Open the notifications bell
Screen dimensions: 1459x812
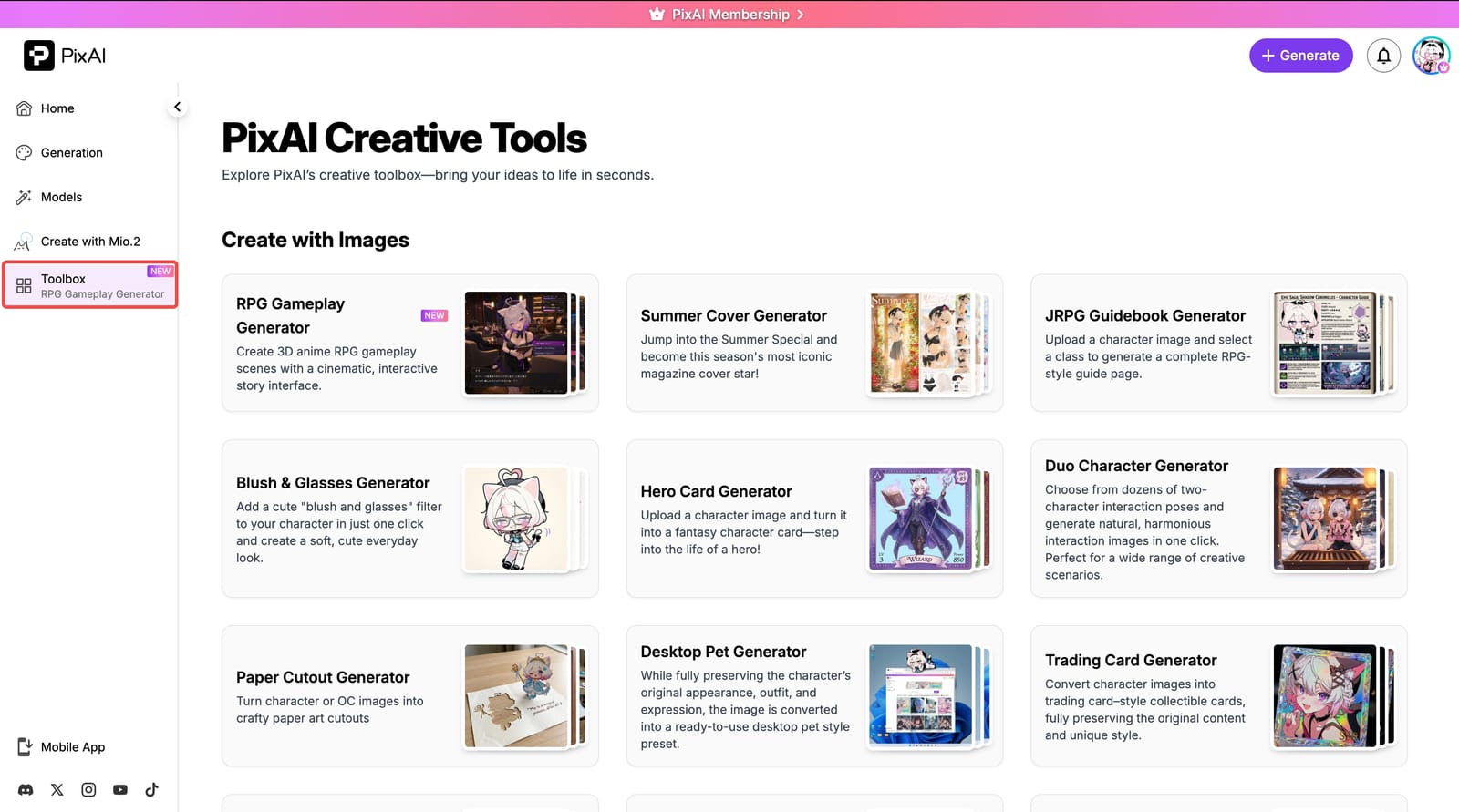coord(1383,56)
